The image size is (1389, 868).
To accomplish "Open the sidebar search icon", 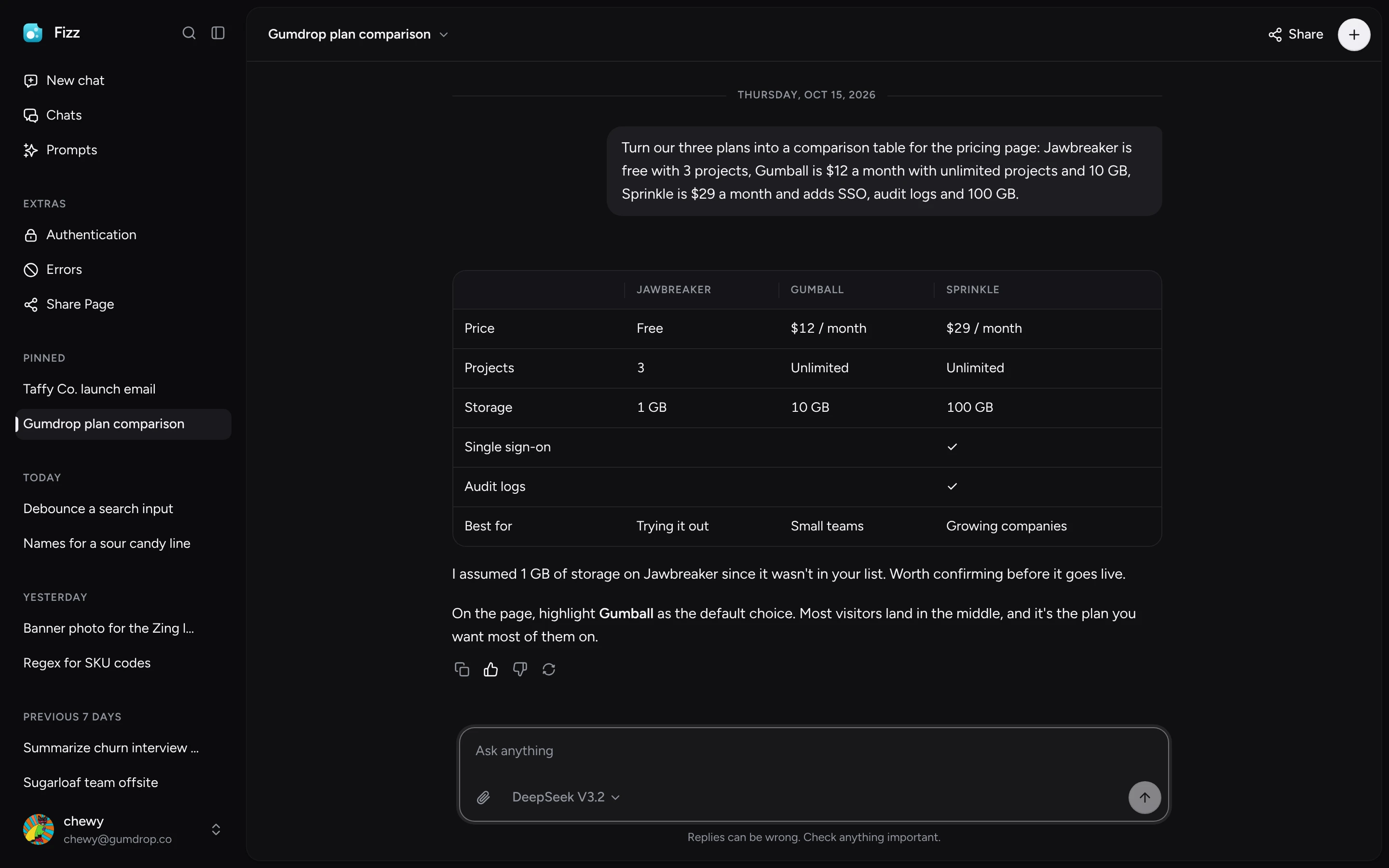I will point(189,33).
